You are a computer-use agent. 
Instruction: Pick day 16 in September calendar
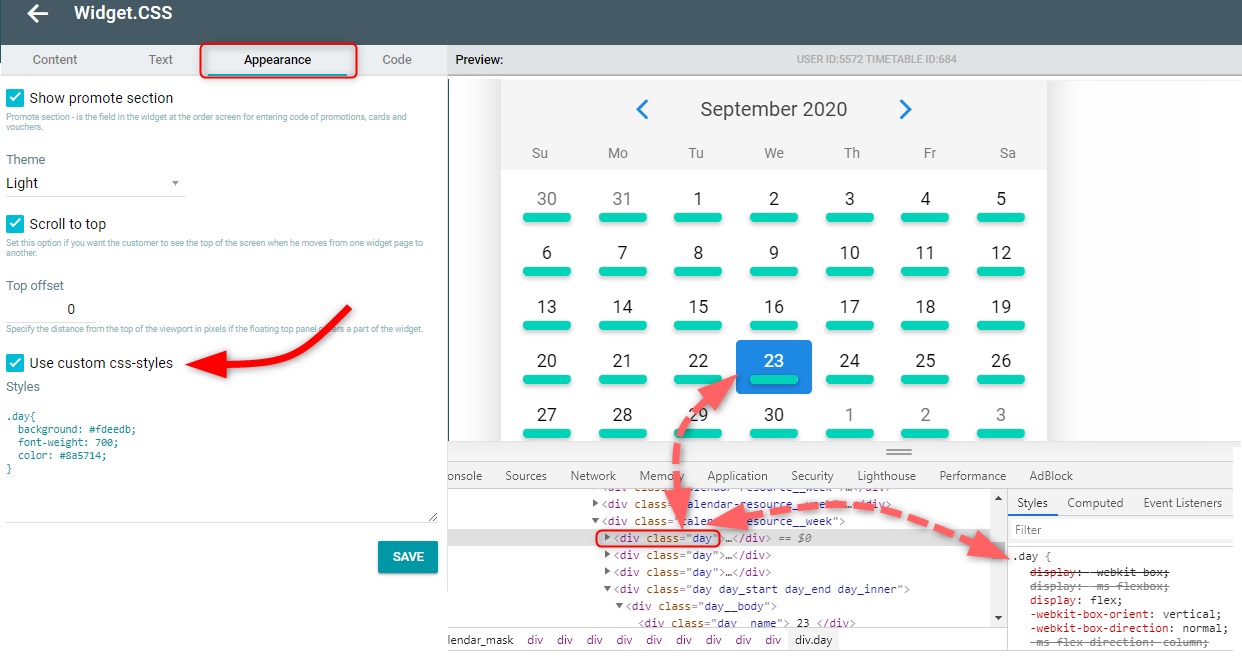pyautogui.click(x=773, y=307)
